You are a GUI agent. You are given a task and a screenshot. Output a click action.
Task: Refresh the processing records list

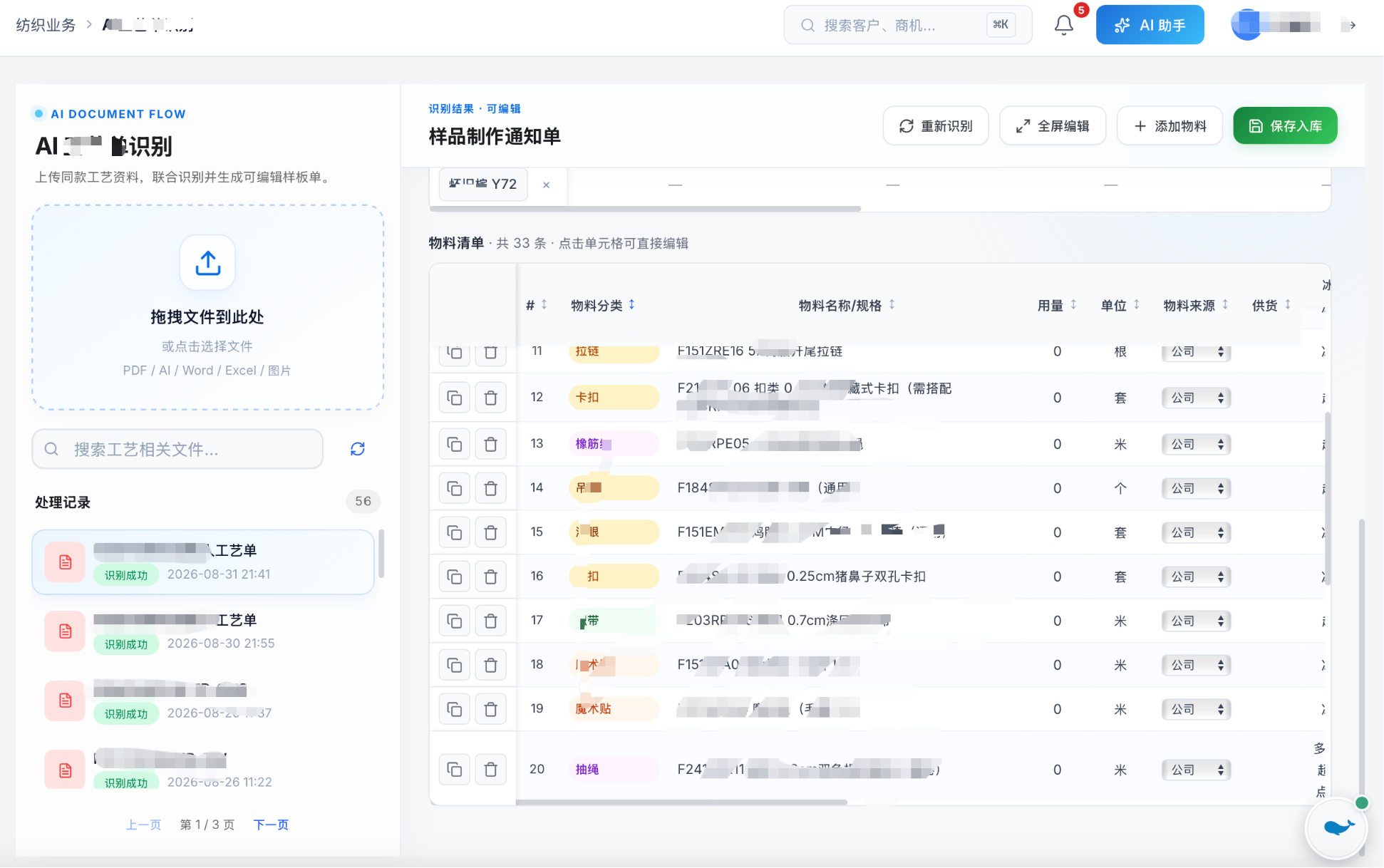(x=358, y=449)
